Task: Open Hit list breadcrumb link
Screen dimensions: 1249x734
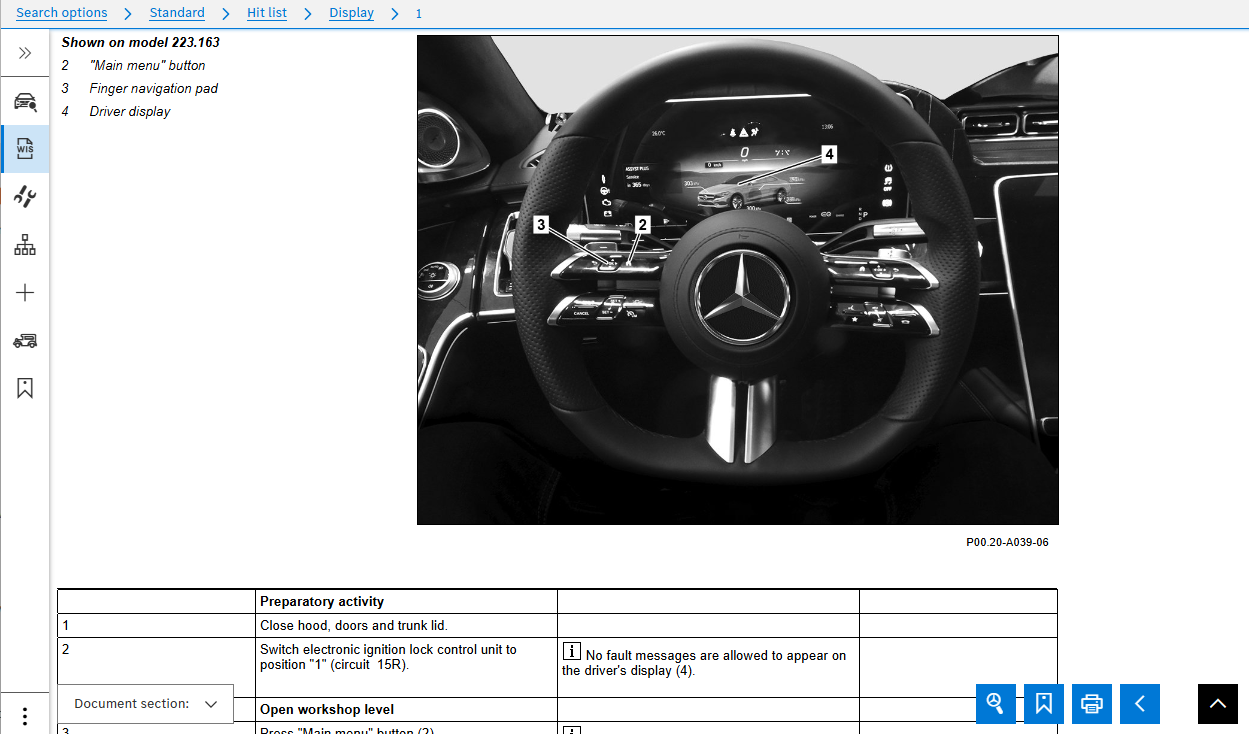Action: pos(267,13)
